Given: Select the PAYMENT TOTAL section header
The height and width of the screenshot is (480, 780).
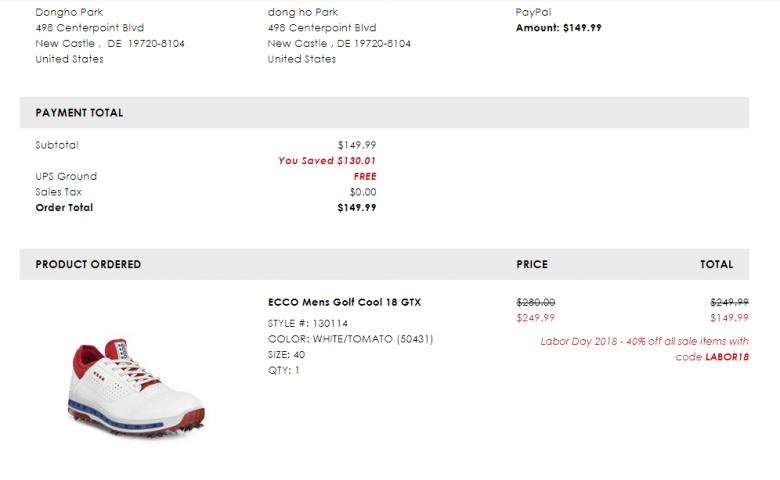Looking at the screenshot, I should coord(79,113).
